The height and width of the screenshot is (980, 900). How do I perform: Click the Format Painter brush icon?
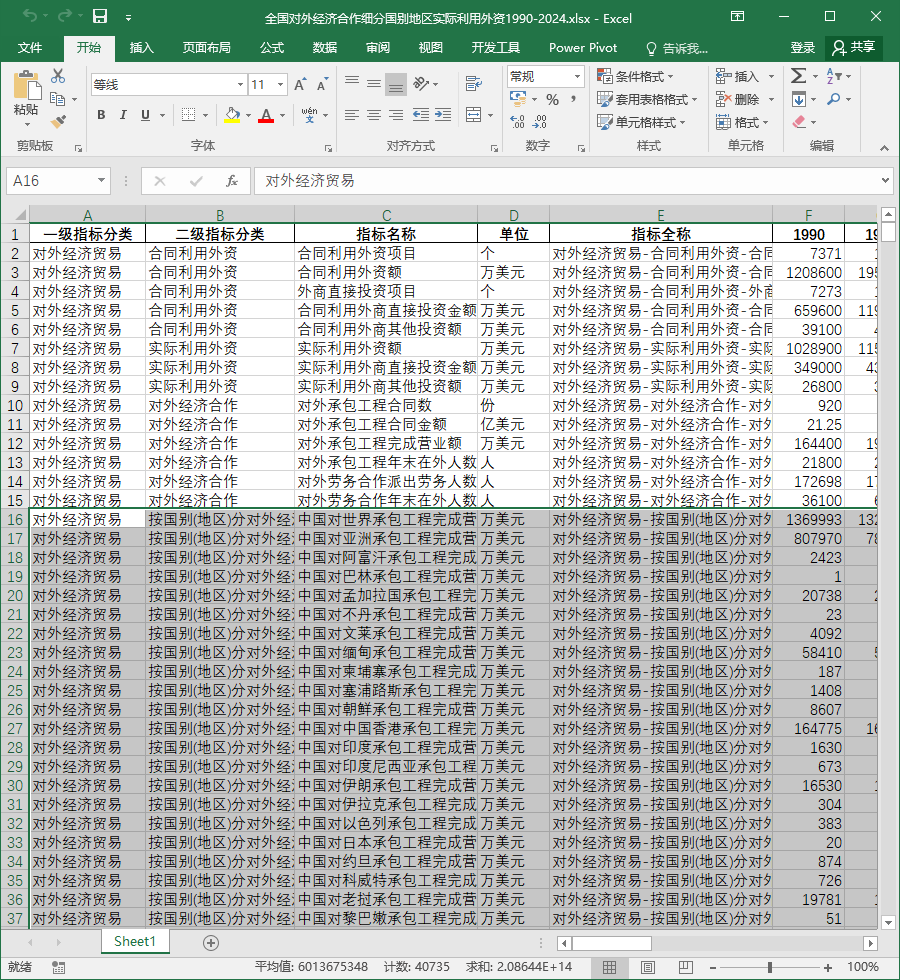pyautogui.click(x=58, y=122)
